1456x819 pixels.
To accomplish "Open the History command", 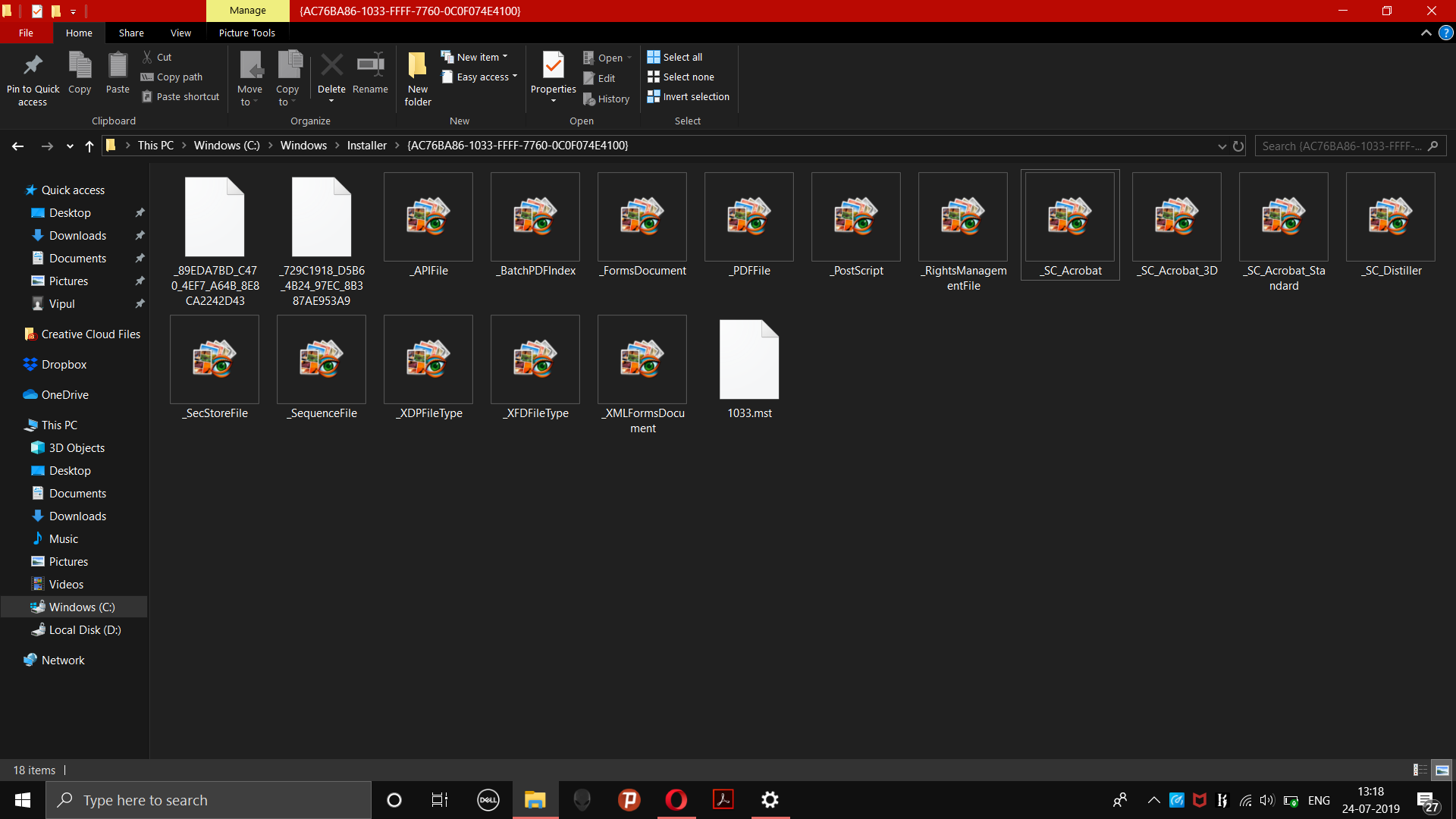I will click(607, 99).
